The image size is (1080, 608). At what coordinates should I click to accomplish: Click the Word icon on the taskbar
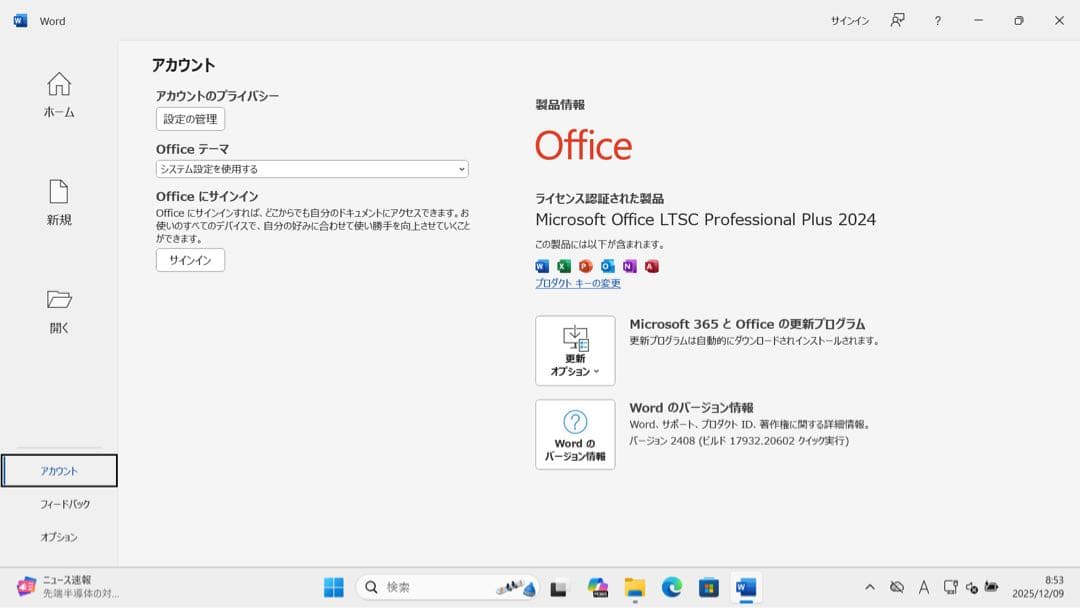[x=744, y=587]
